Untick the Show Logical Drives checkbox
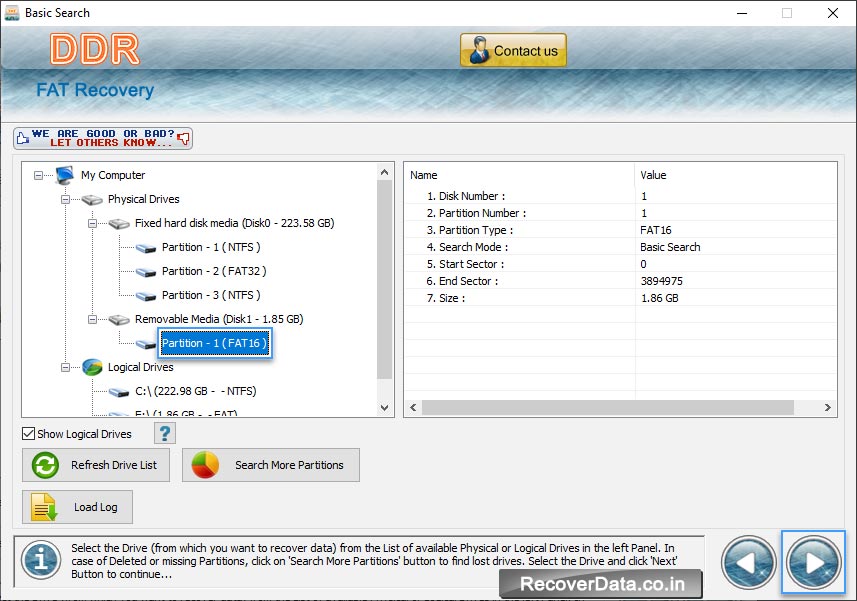Screen dimensions: 857x601 tap(28, 434)
